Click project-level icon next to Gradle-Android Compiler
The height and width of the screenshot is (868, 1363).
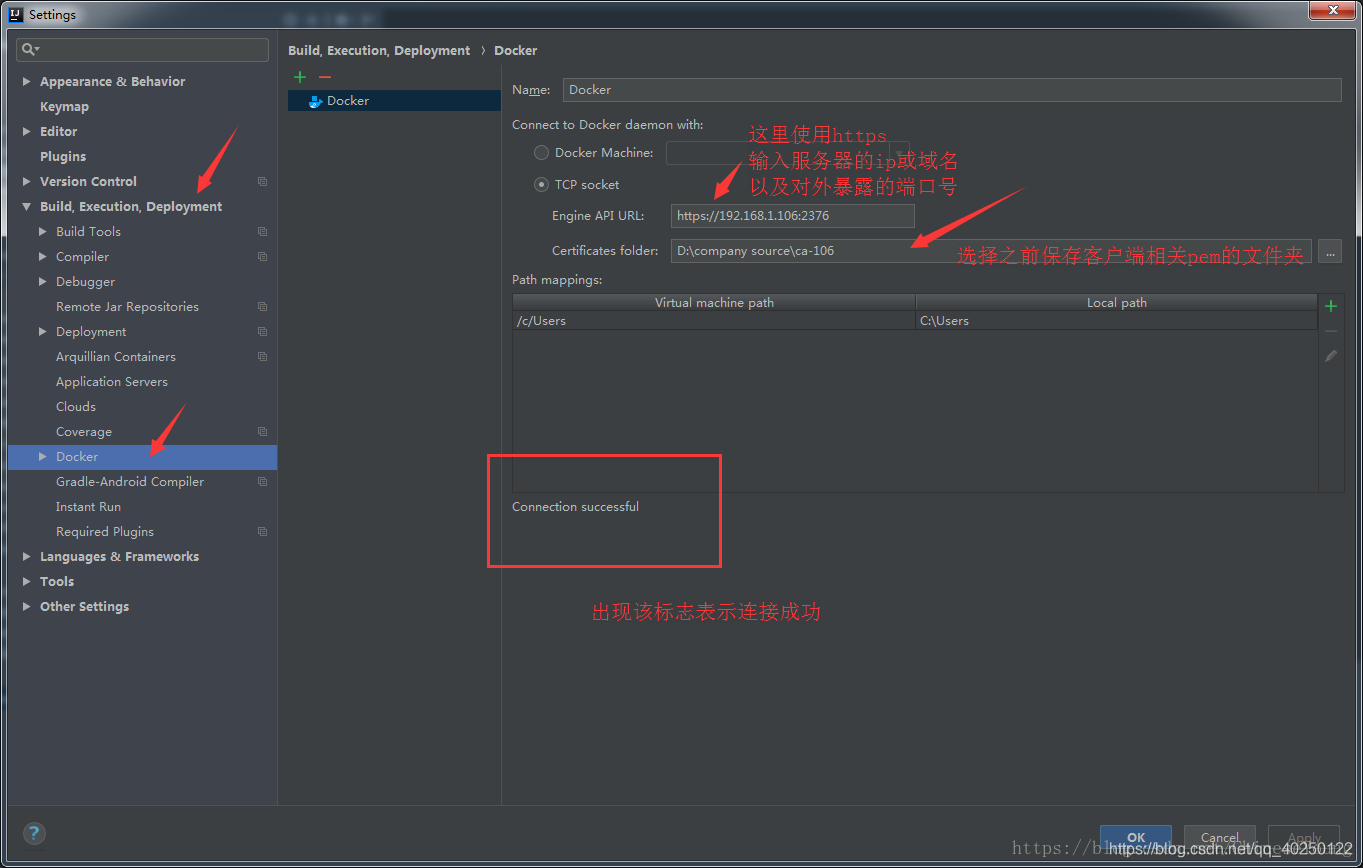point(262,482)
